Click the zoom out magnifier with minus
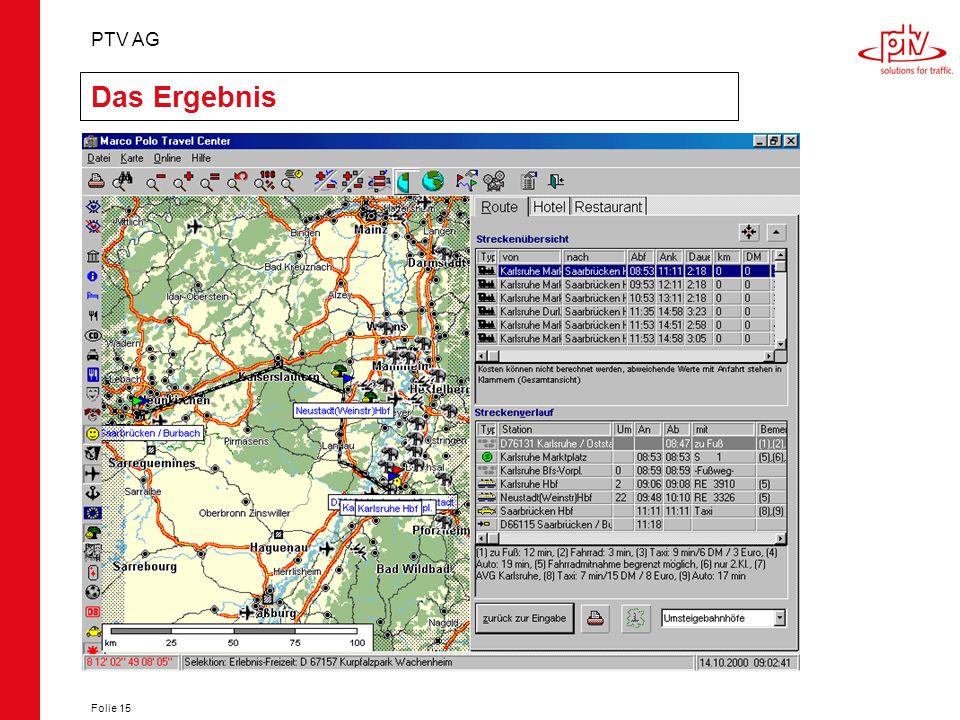This screenshot has width=960, height=720. coord(156,181)
